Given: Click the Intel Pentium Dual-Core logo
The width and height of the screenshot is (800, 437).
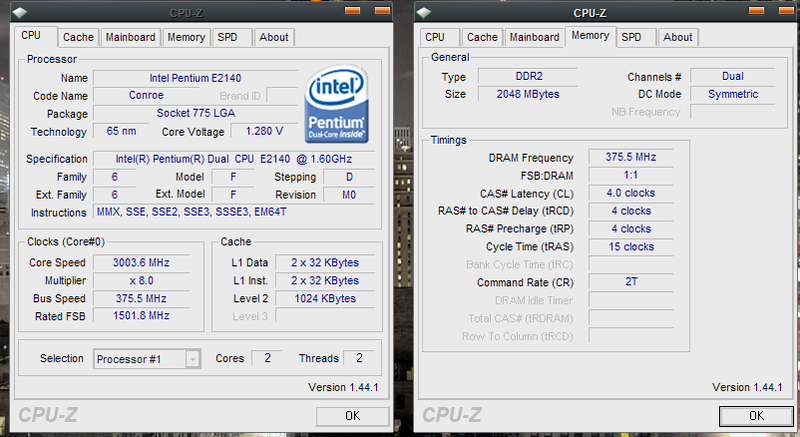Looking at the screenshot, I should tap(337, 104).
